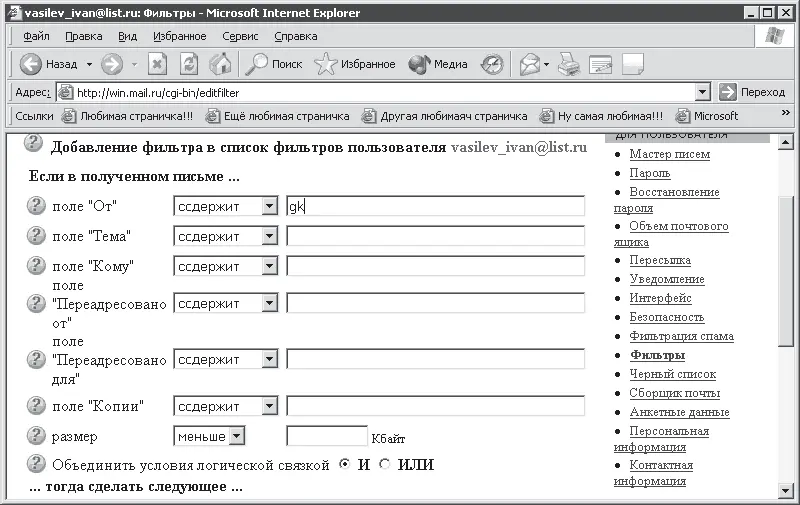Open the содержит dropdown for поле "Тема"
The image size is (800, 505).
(x=226, y=236)
